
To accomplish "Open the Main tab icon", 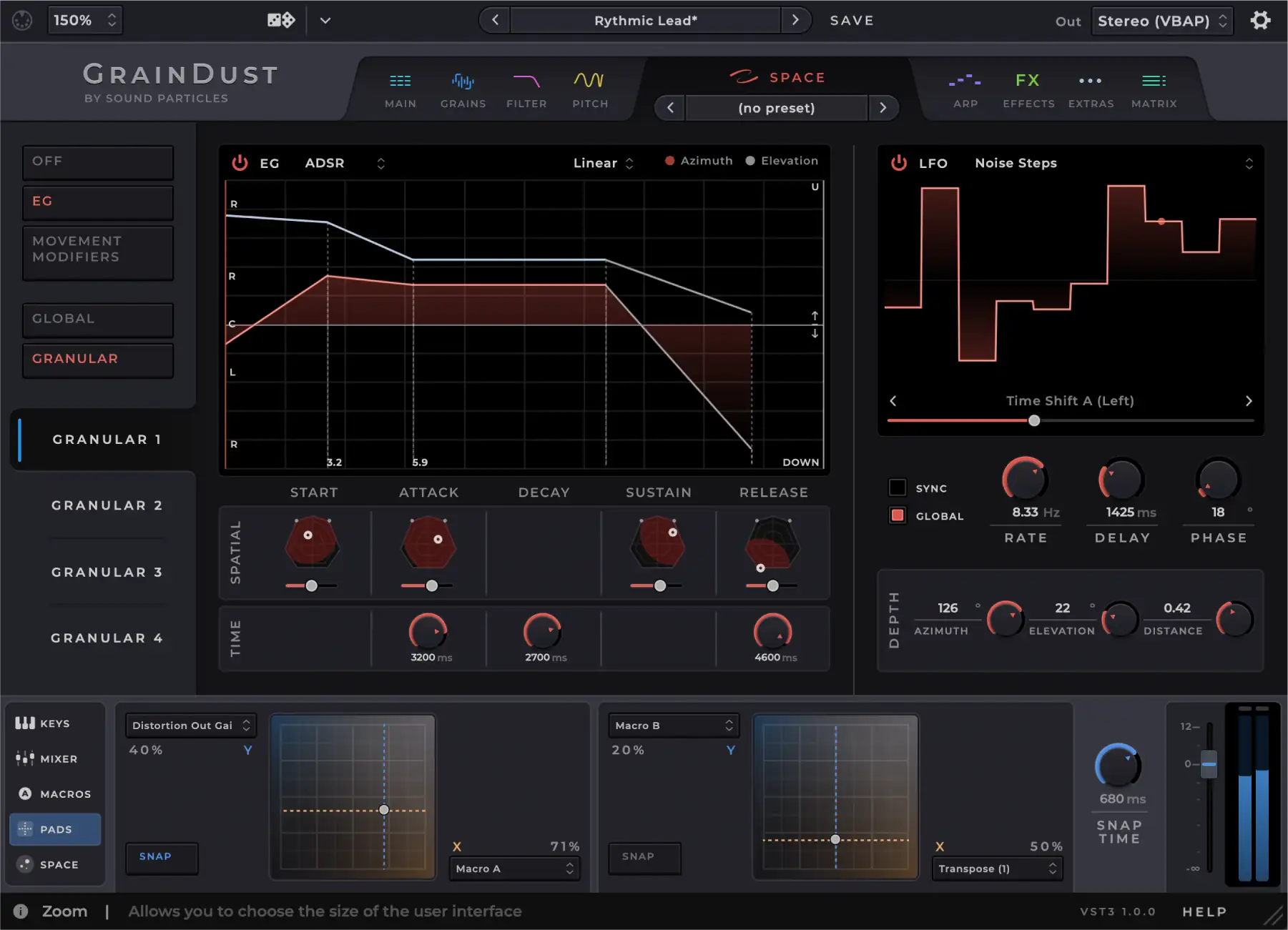I will [400, 89].
